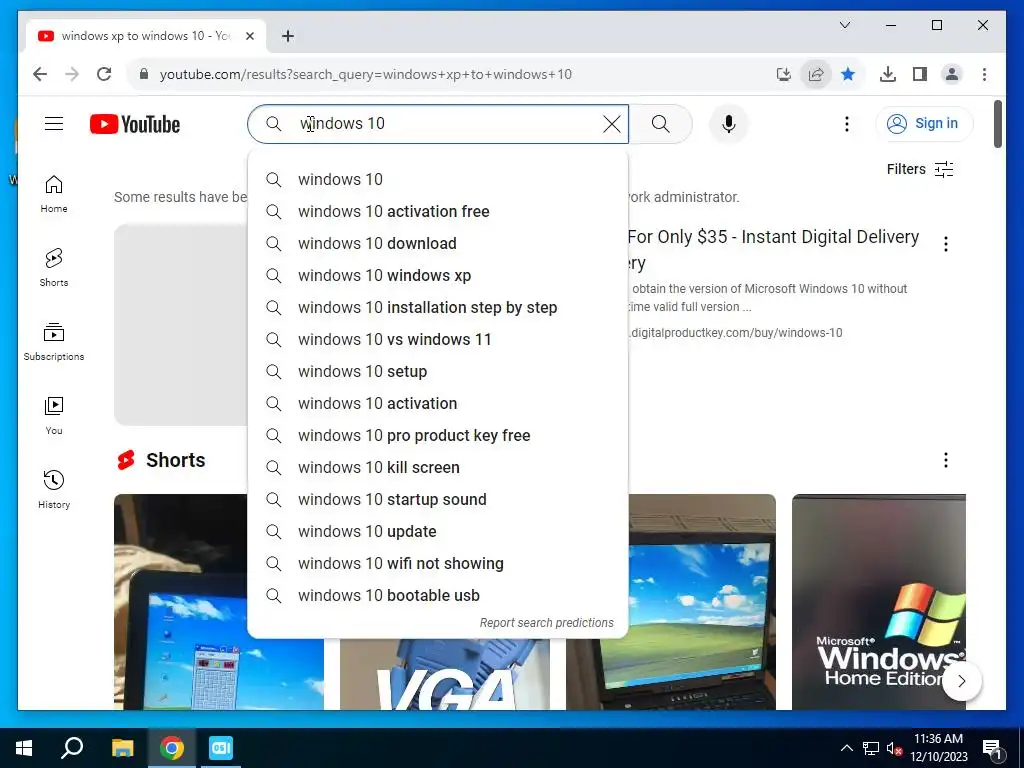The height and width of the screenshot is (768, 1024).
Task: Open options menu for the $35 ad result
Action: (946, 244)
